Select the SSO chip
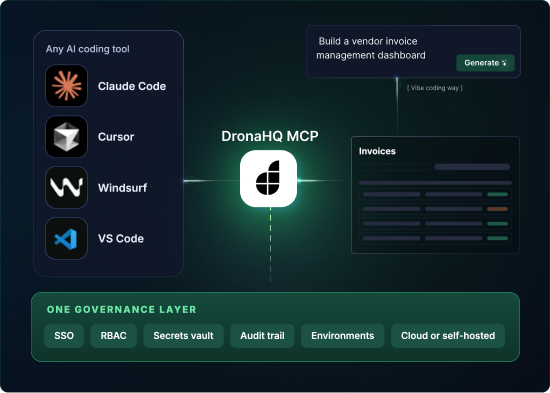Screen dimensions: 550x393 click(x=64, y=336)
